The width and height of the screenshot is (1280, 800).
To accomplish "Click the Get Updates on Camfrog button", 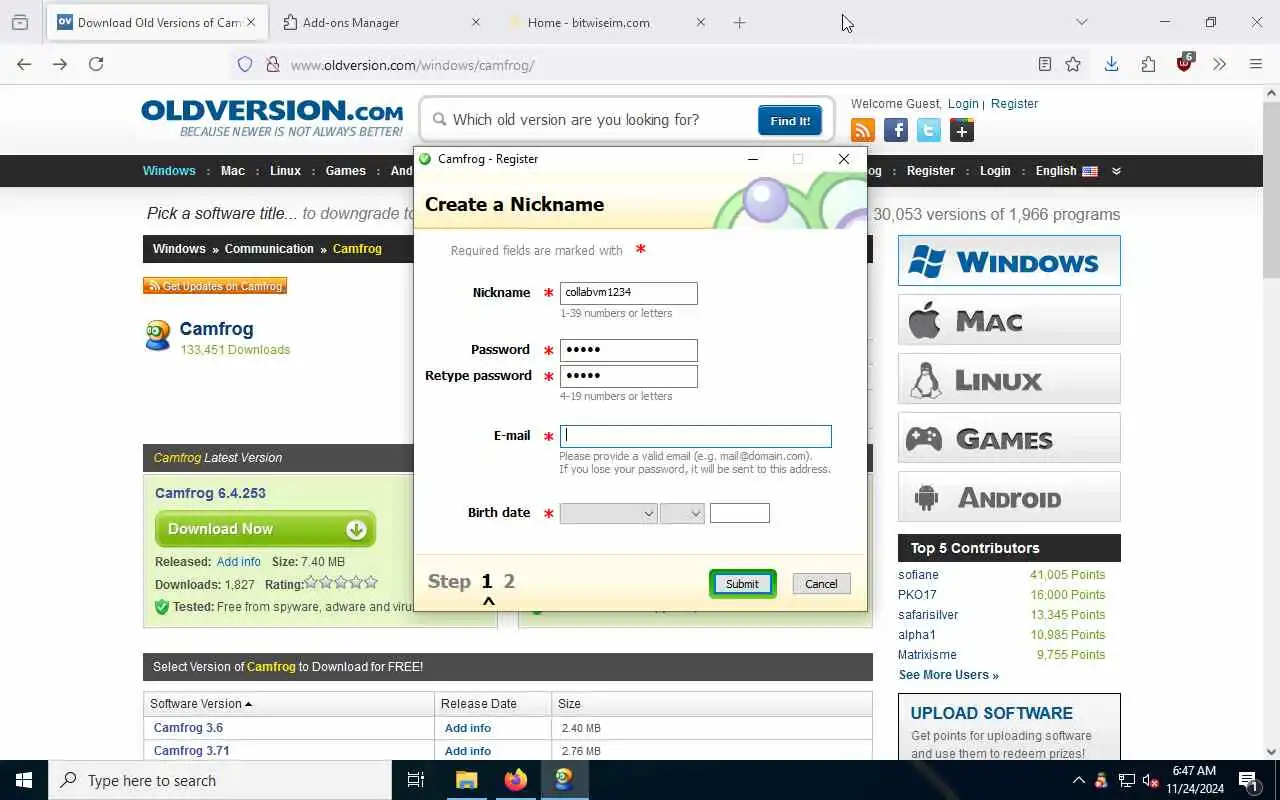I will click(215, 286).
